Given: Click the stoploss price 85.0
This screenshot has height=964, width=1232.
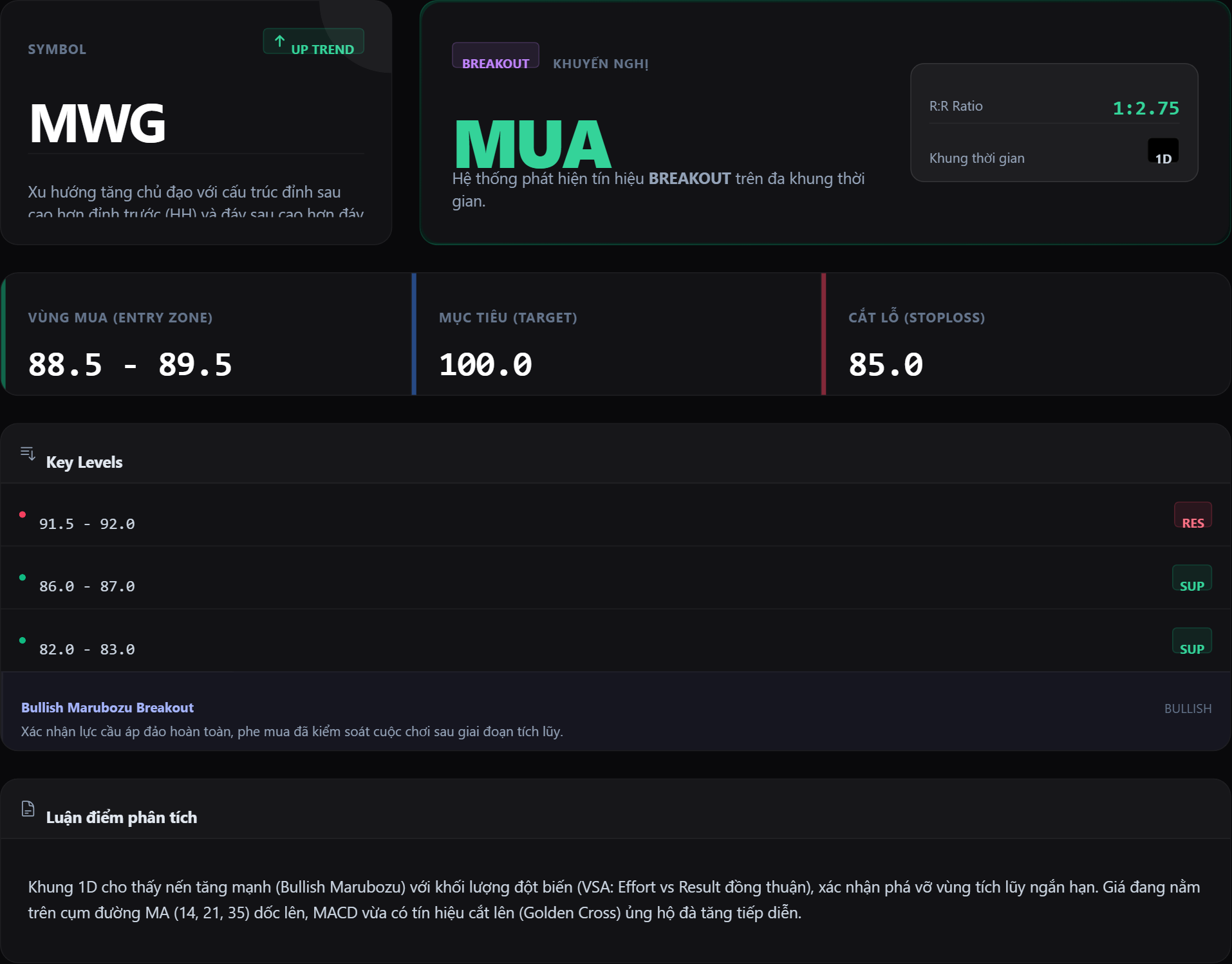Looking at the screenshot, I should pyautogui.click(x=886, y=365).
